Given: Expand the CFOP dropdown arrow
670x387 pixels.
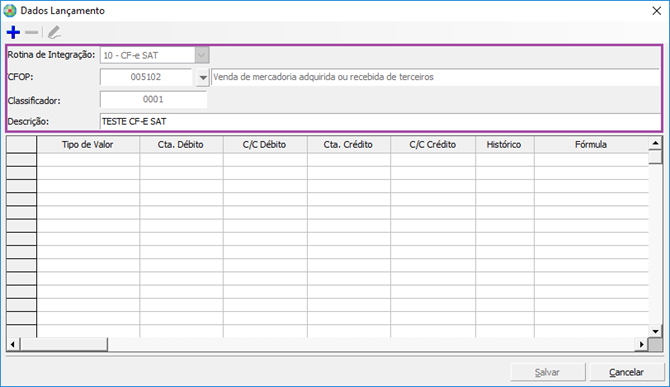Looking at the screenshot, I should [x=203, y=77].
